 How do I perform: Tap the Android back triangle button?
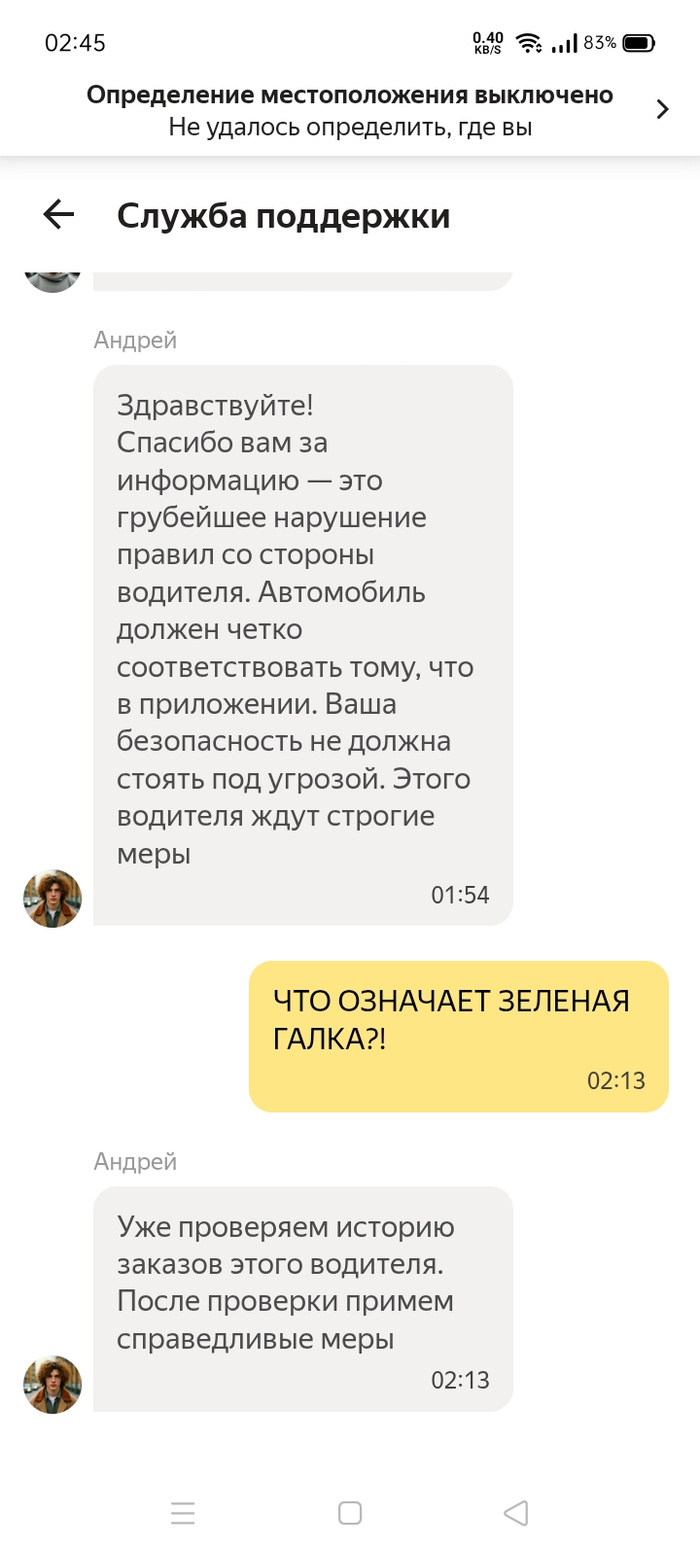(516, 1513)
